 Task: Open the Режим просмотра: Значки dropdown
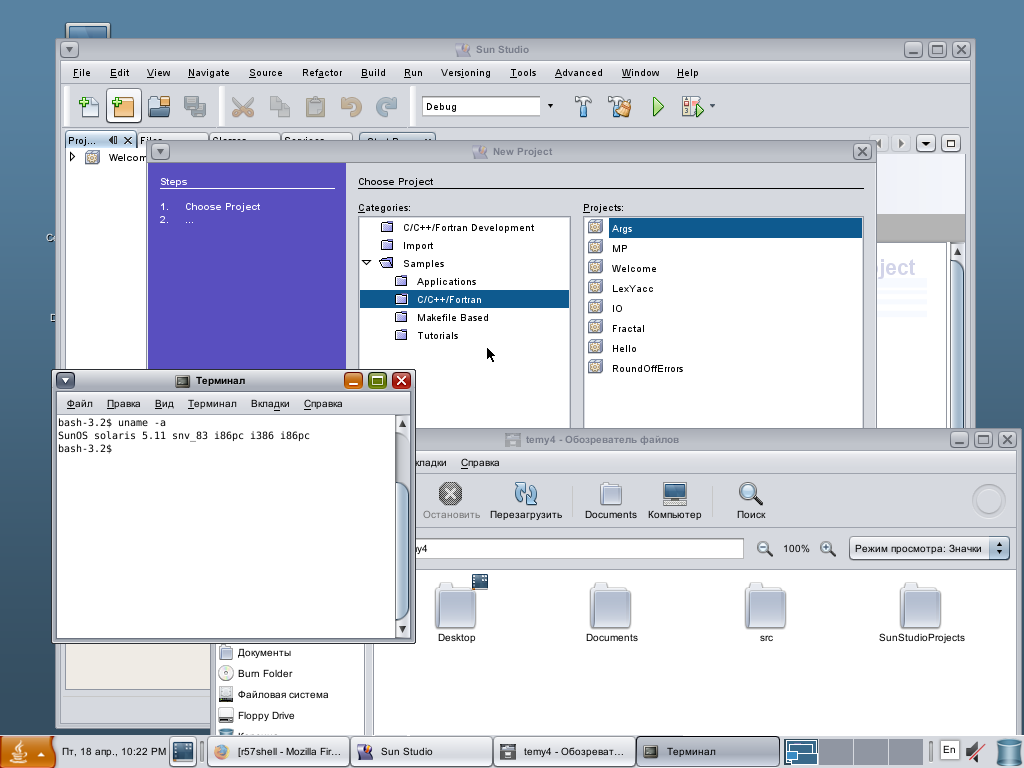[x=929, y=549]
